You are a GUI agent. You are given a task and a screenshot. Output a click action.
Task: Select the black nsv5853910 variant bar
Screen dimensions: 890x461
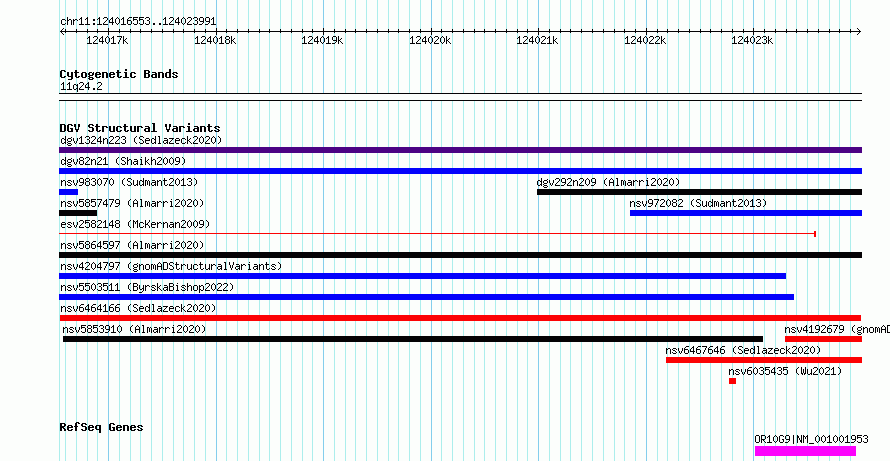coord(413,339)
